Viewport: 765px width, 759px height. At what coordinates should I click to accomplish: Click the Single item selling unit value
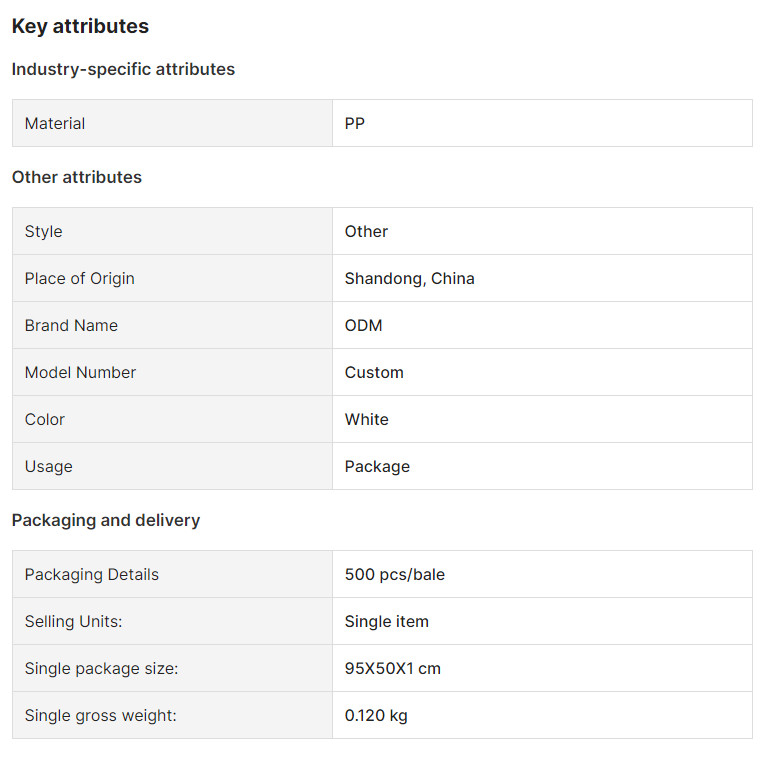coord(386,621)
